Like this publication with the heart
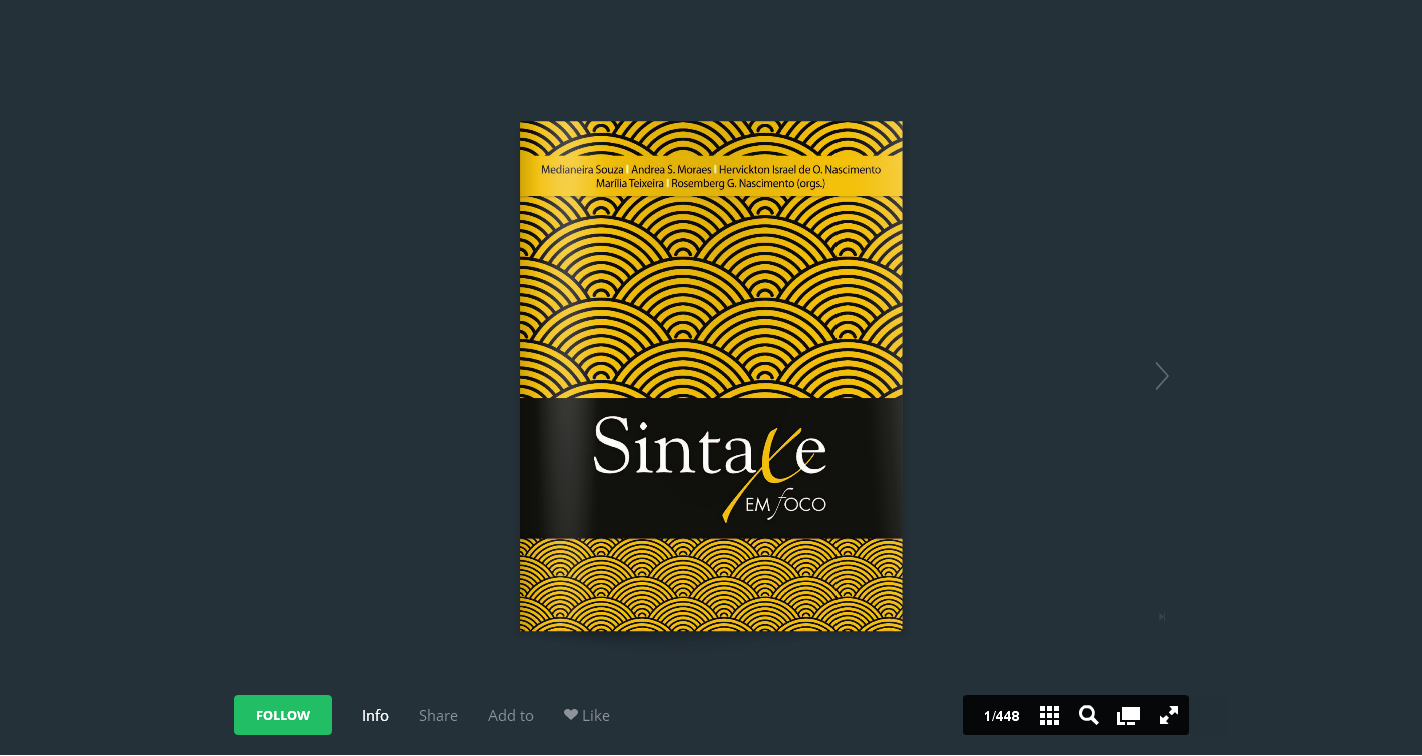 [587, 715]
